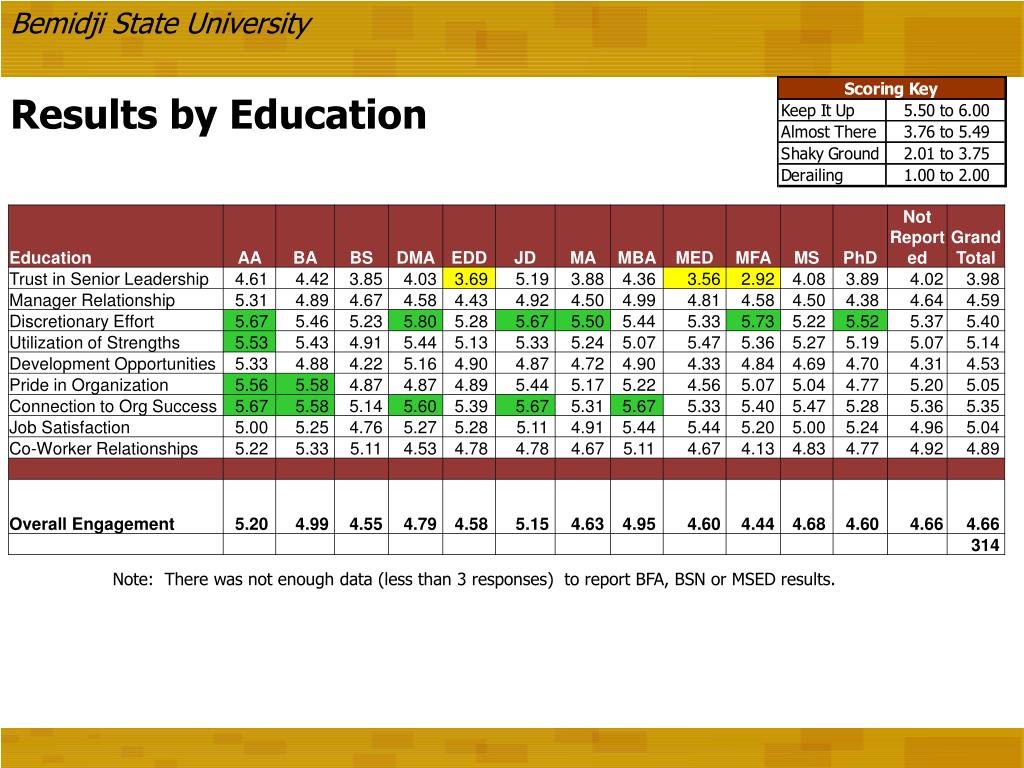Select Manager Relationship AA value 5.31
This screenshot has height=768, width=1024.
pyautogui.click(x=251, y=300)
